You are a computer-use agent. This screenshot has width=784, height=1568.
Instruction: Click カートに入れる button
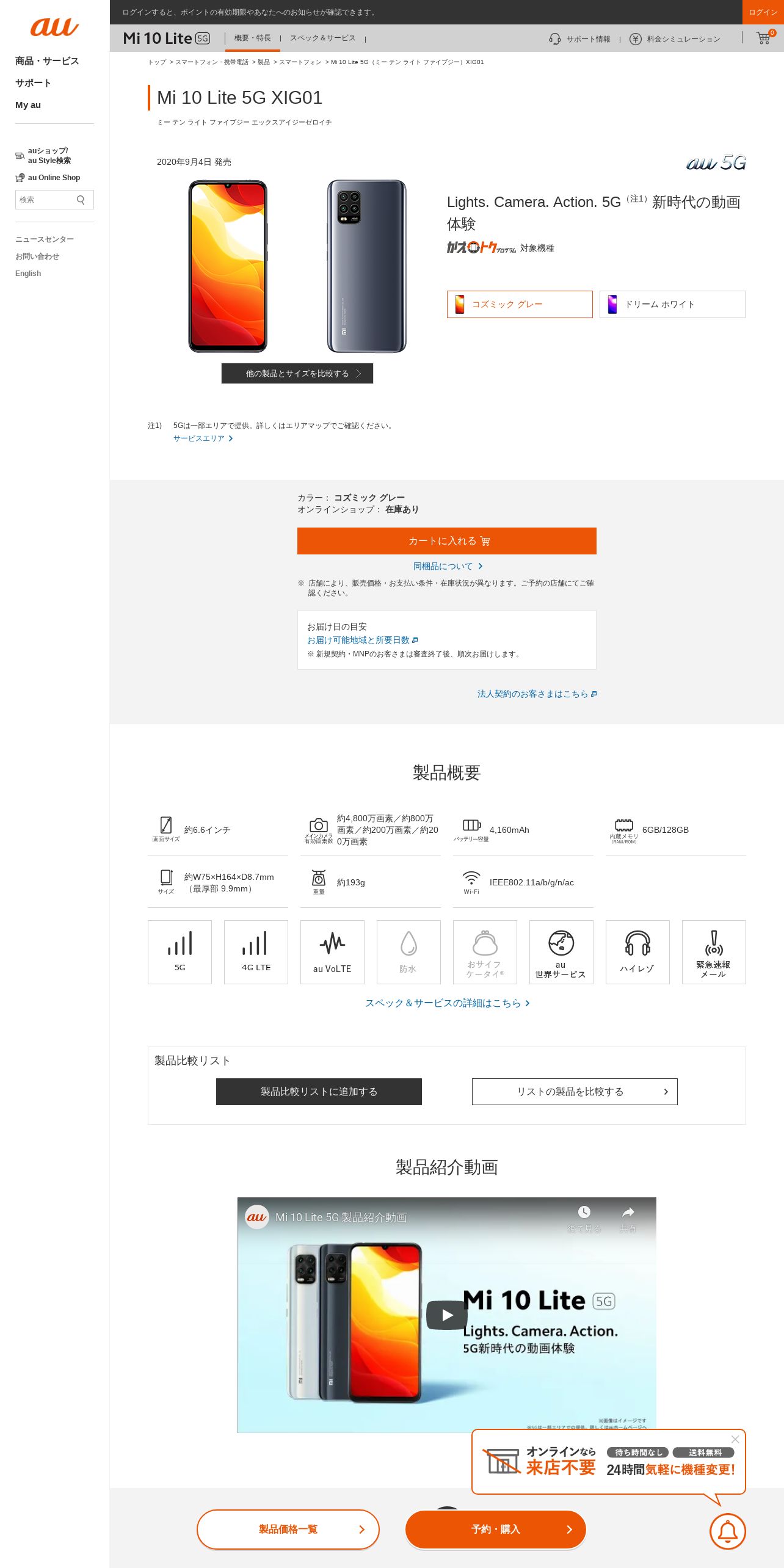point(447,541)
